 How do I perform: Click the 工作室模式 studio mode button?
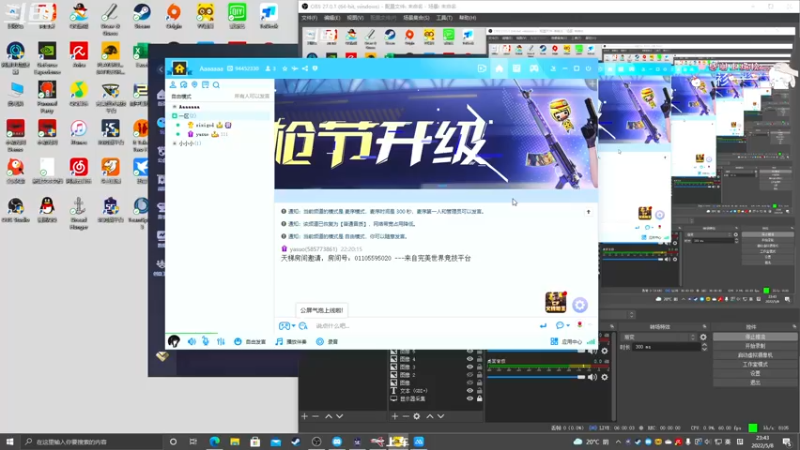click(755, 364)
